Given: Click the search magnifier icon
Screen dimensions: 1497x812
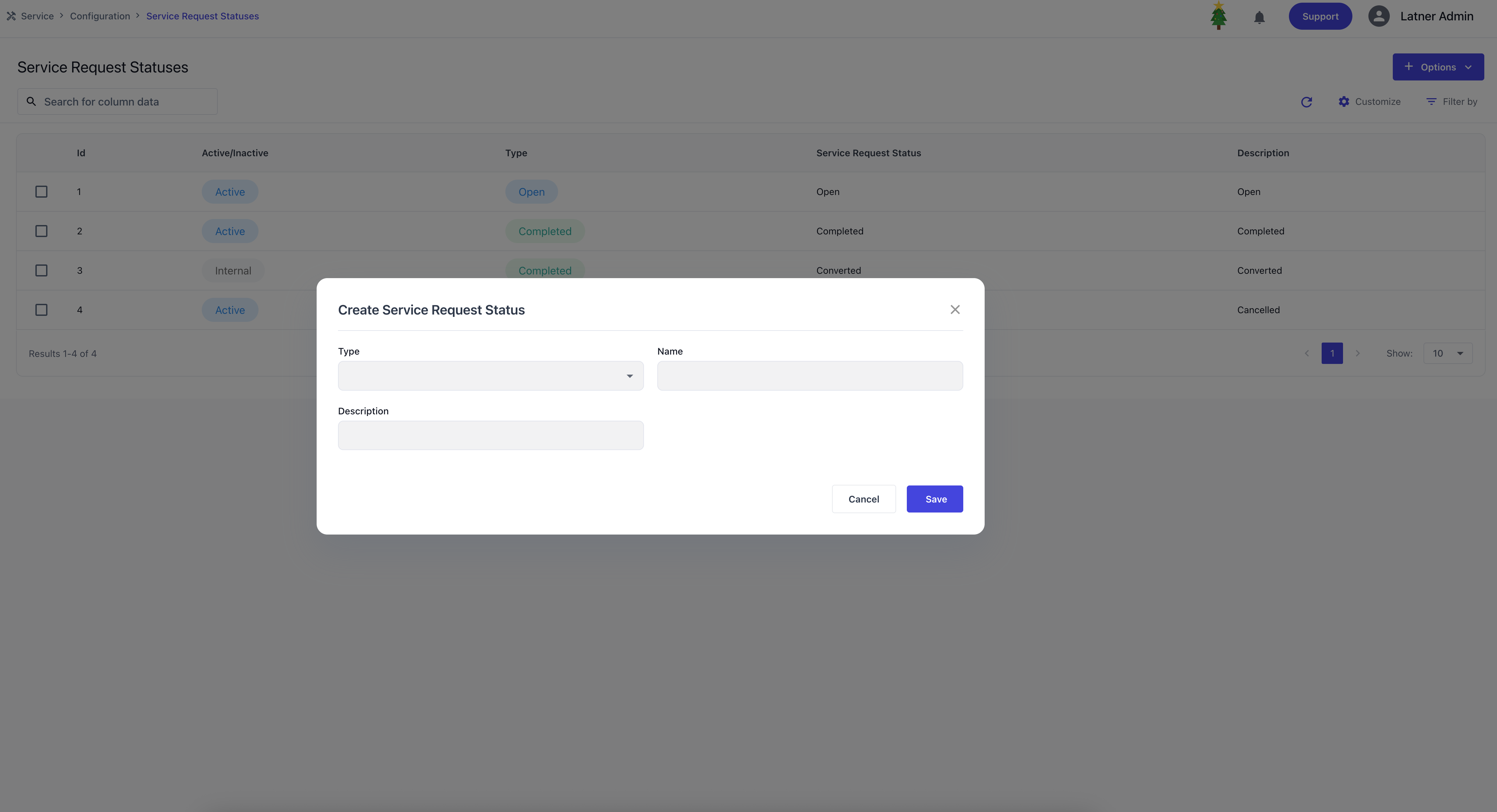Looking at the screenshot, I should click(31, 101).
